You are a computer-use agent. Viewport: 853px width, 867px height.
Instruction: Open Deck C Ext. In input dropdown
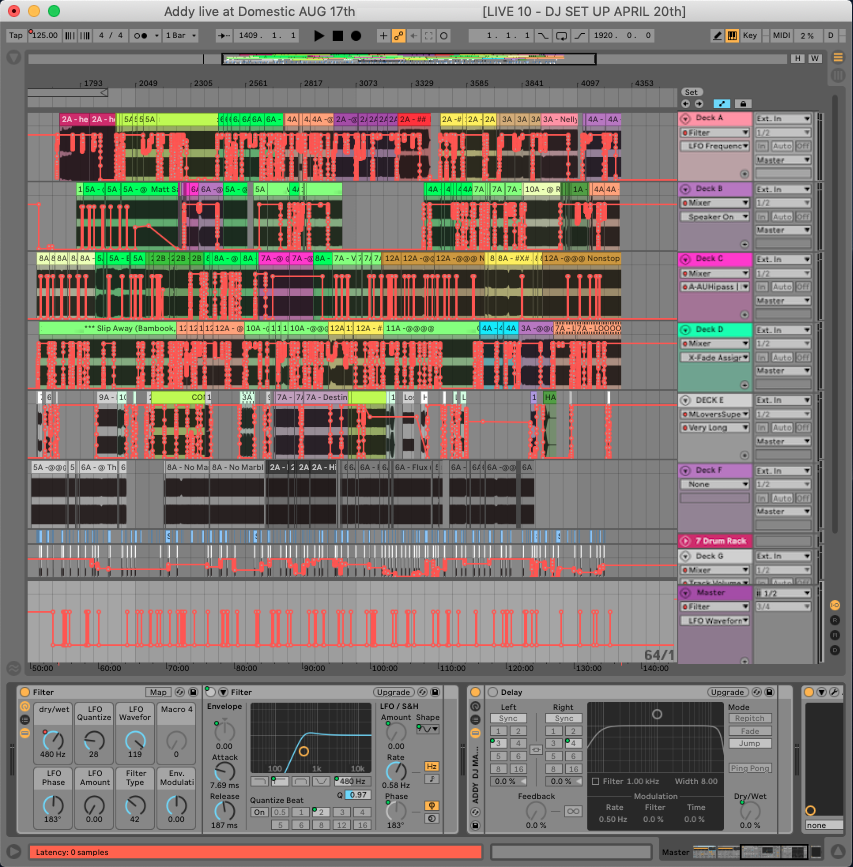[x=783, y=259]
